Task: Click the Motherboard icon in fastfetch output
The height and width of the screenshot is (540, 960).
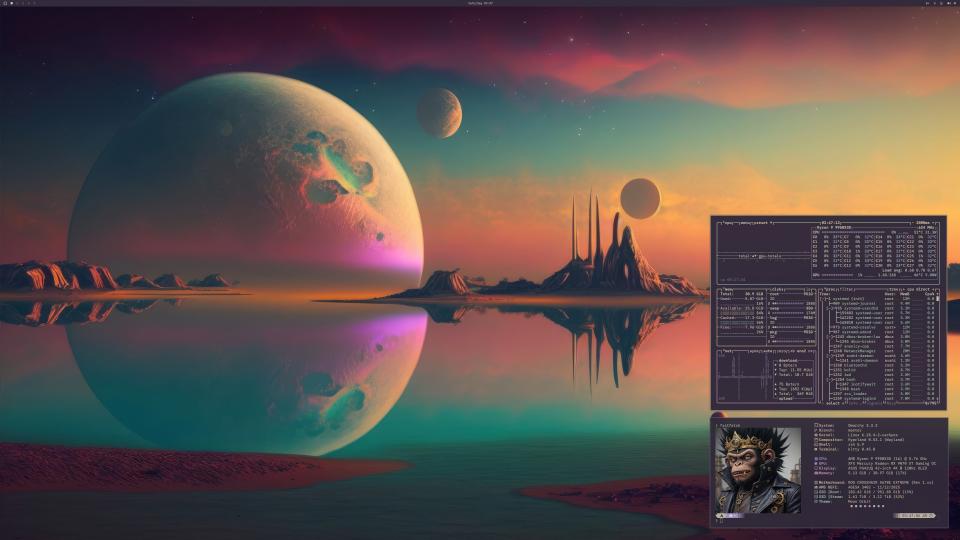Action: click(816, 482)
